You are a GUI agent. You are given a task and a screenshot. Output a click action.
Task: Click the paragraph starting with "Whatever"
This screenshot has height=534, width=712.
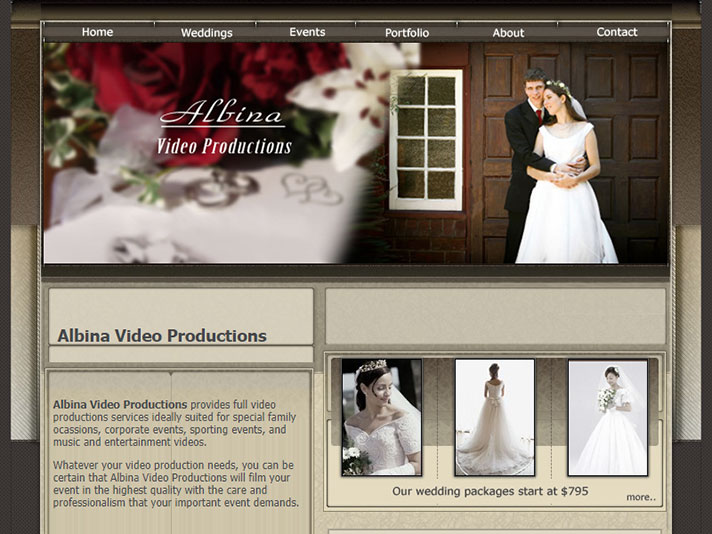pyautogui.click(x=175, y=484)
